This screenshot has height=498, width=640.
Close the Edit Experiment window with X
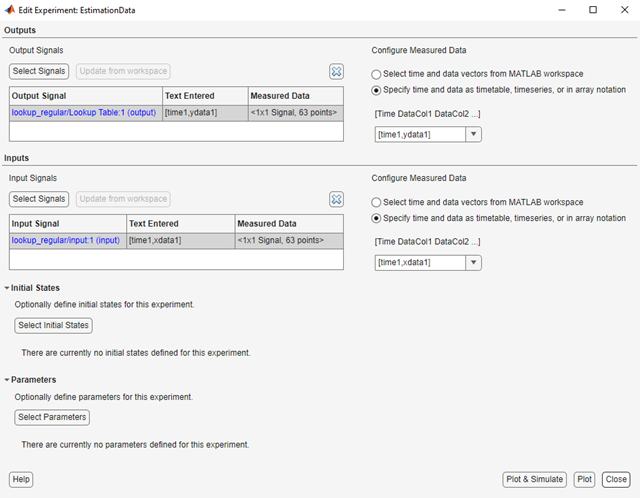tap(624, 10)
